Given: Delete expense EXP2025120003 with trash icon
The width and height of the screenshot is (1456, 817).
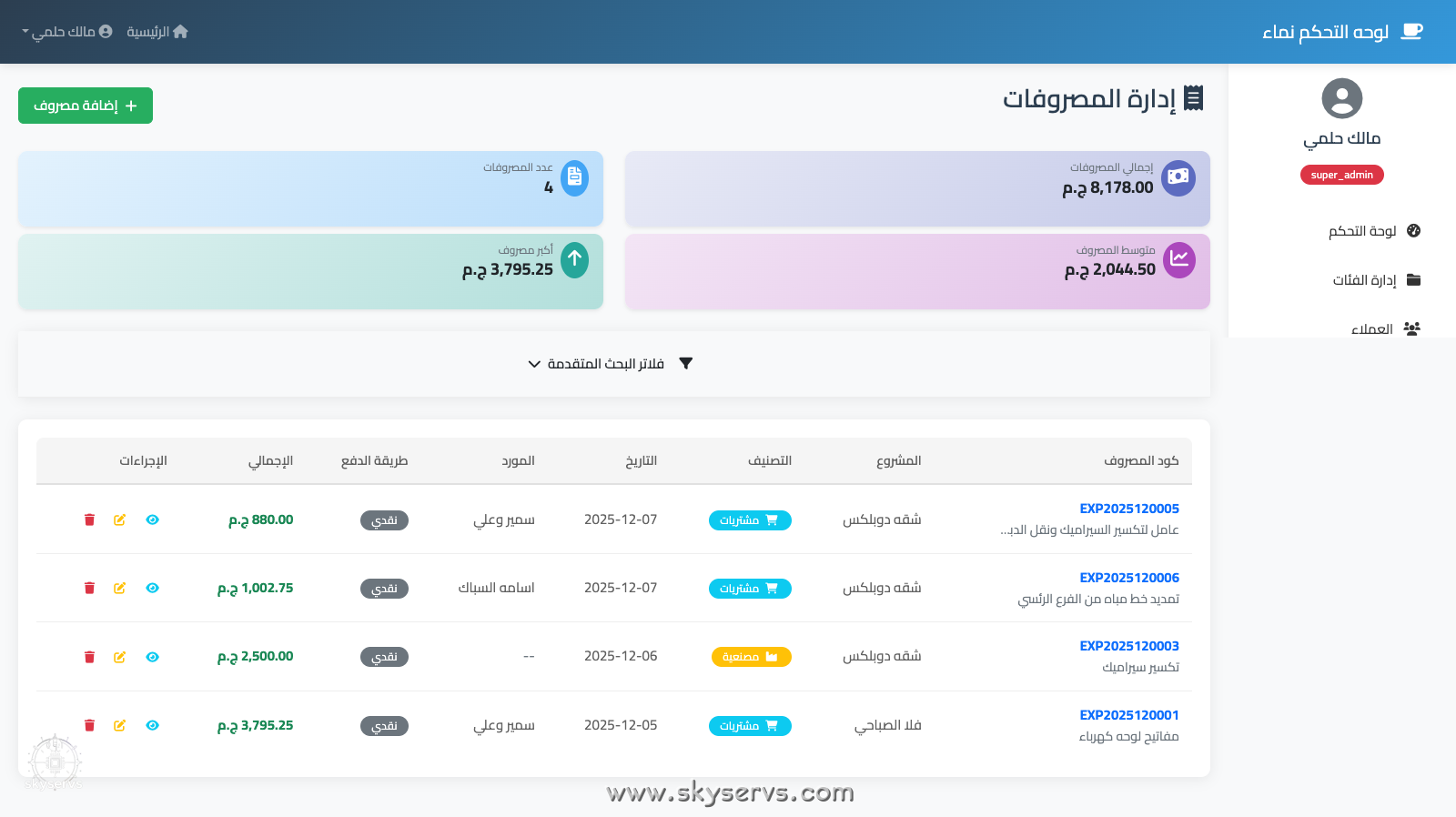Looking at the screenshot, I should pos(89,657).
